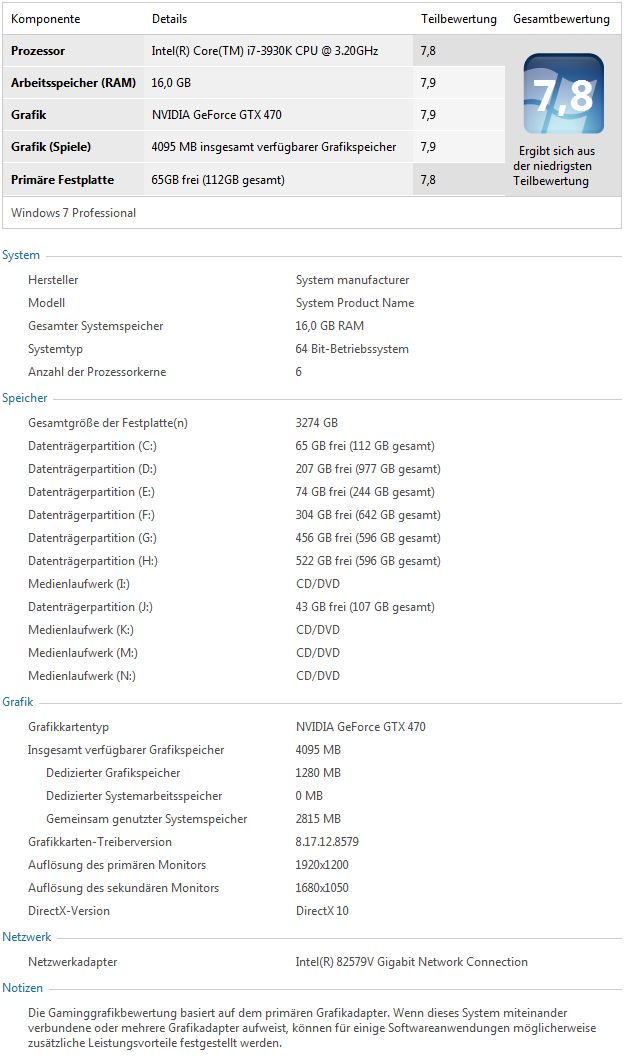Click the Komponente column header

coord(45,19)
